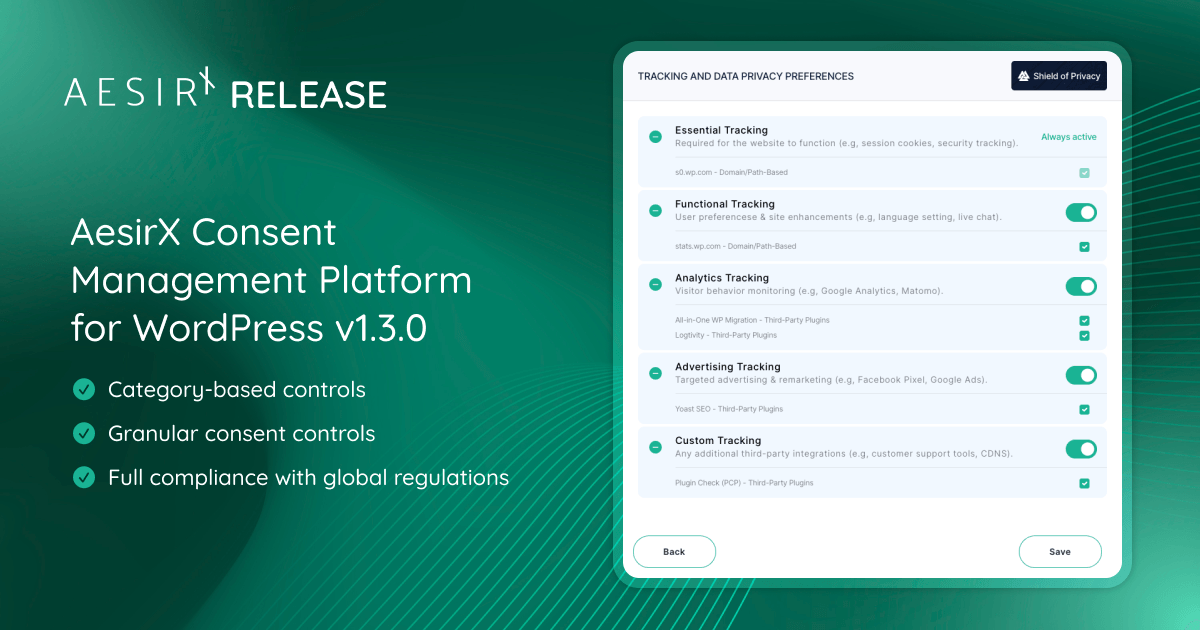
Task: Uncheck All-in-One WP Migration plugin checkbox
Action: click(x=1084, y=321)
